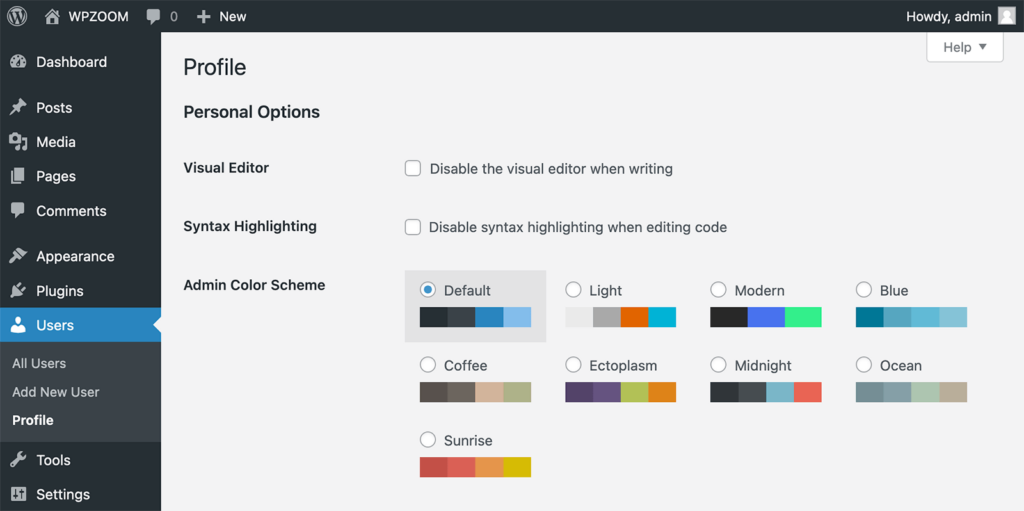Open the Plugins menu label
The height and width of the screenshot is (511, 1024).
pyautogui.click(x=60, y=291)
